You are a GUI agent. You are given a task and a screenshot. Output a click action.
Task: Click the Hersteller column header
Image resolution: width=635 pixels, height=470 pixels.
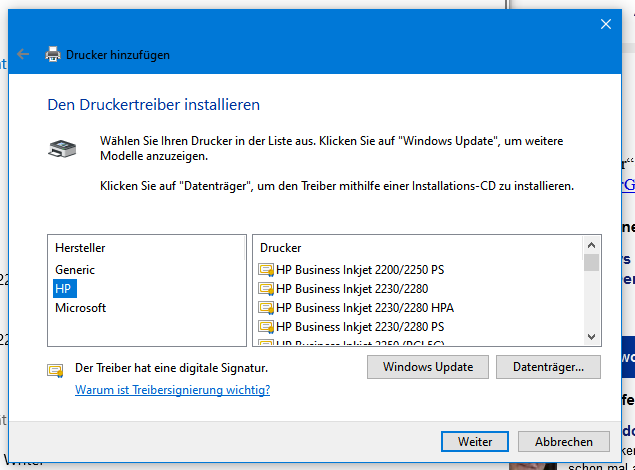[80, 248]
